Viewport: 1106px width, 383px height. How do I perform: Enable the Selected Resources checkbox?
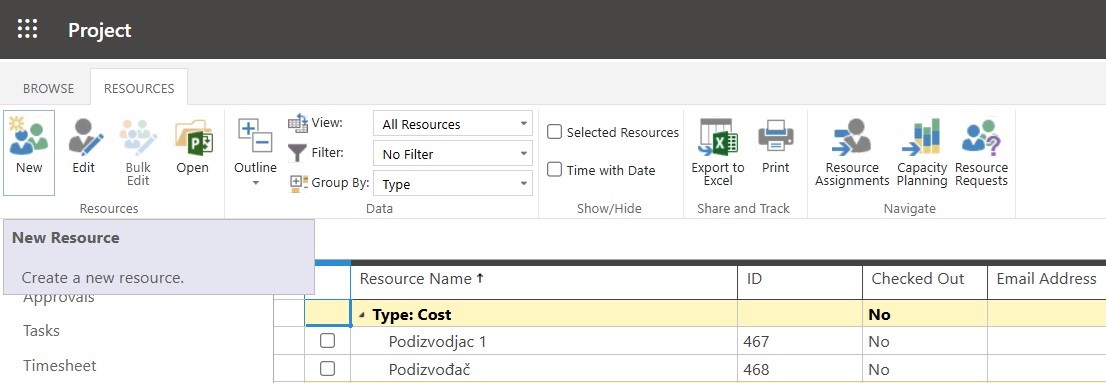coord(555,132)
